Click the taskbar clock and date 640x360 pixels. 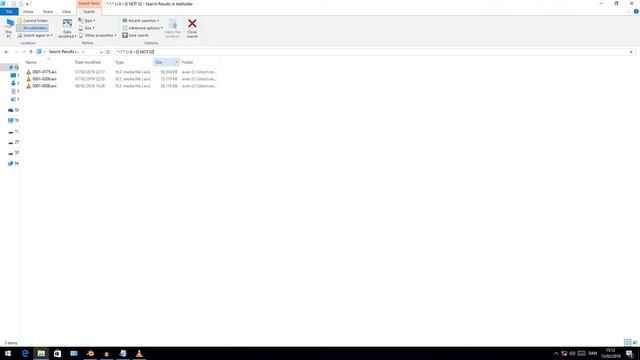611,353
